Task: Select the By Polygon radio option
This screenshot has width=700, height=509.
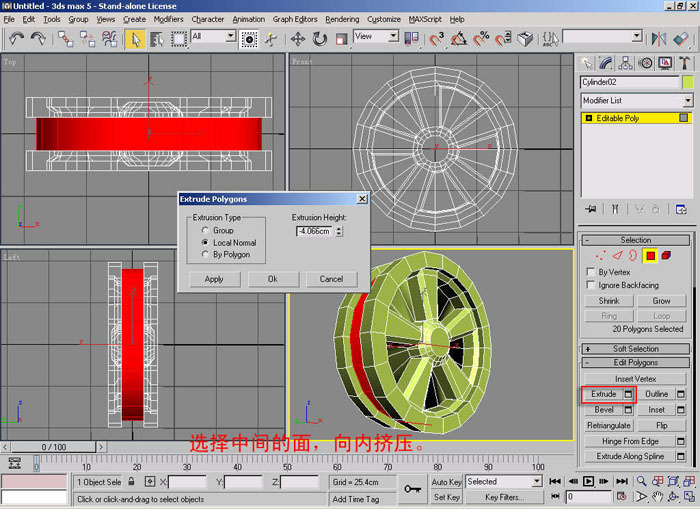Action: coord(205,254)
